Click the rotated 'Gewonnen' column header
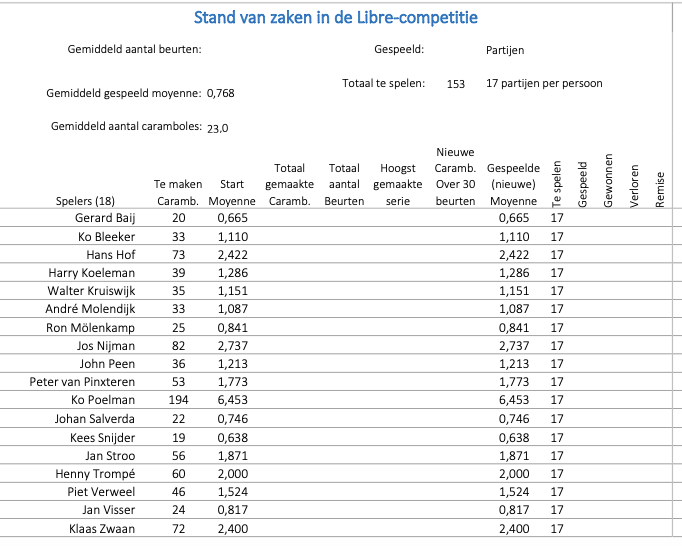This screenshot has height=546, width=682. [x=608, y=181]
